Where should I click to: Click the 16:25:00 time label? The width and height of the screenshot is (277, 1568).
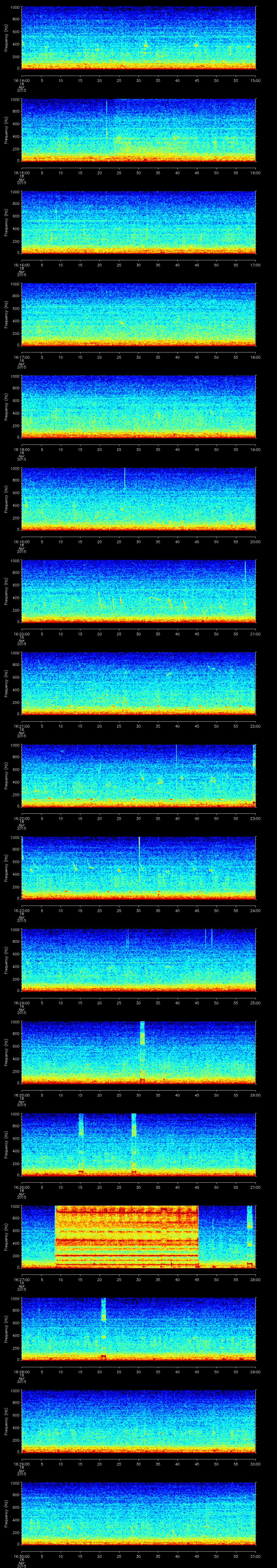click(21, 1095)
